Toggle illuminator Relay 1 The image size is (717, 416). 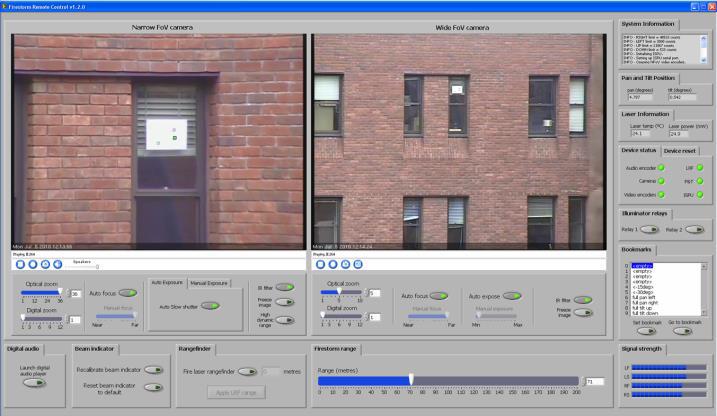tap(649, 229)
